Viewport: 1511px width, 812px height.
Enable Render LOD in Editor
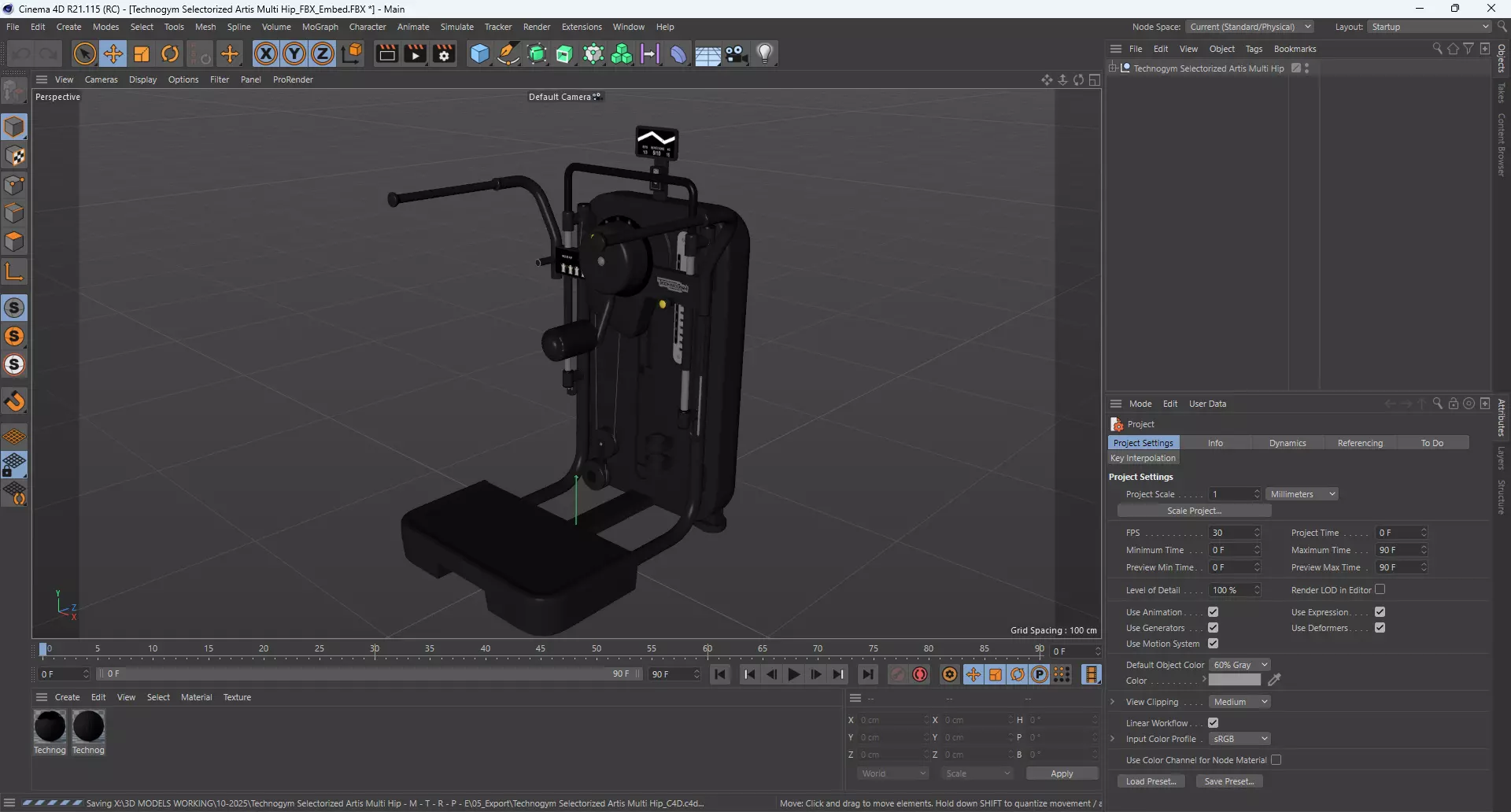tap(1380, 589)
